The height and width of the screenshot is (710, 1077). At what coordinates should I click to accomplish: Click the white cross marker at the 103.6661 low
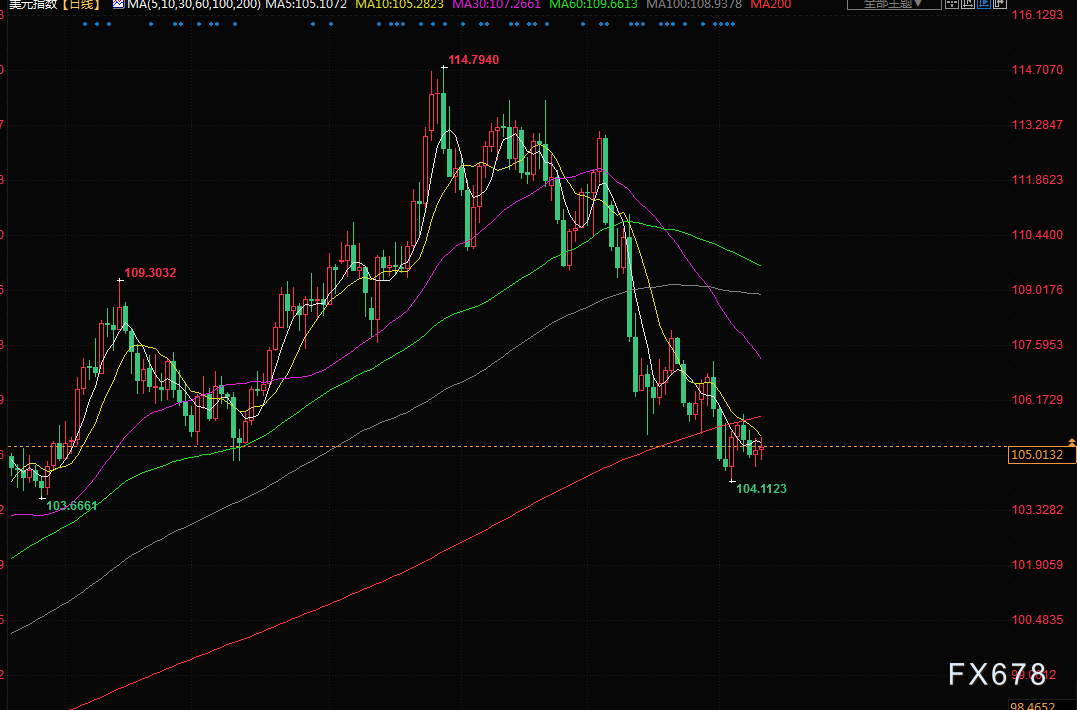point(42,497)
